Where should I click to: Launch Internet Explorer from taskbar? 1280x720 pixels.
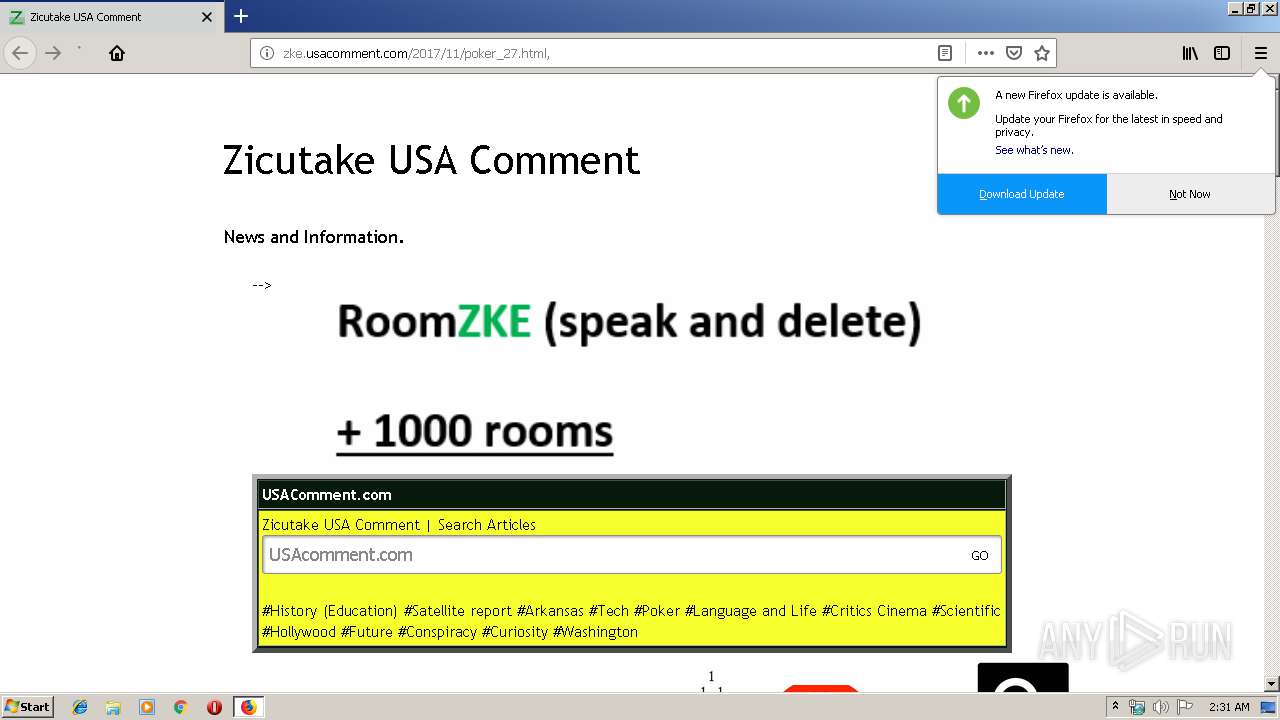tap(81, 707)
